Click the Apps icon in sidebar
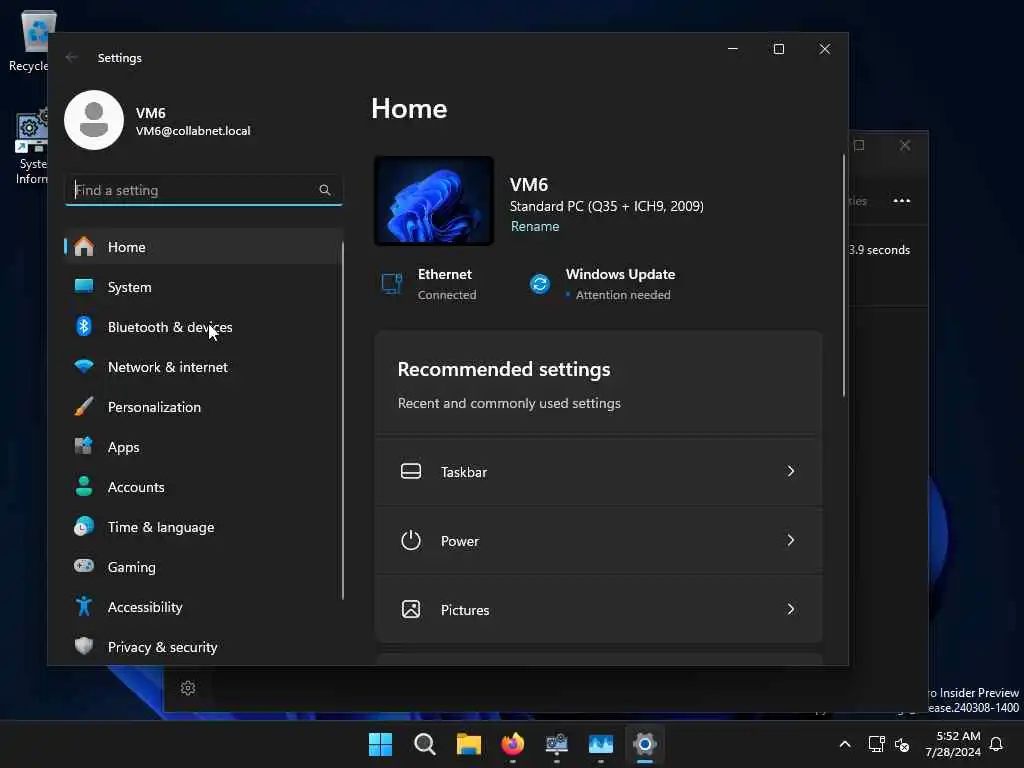 click(x=84, y=446)
